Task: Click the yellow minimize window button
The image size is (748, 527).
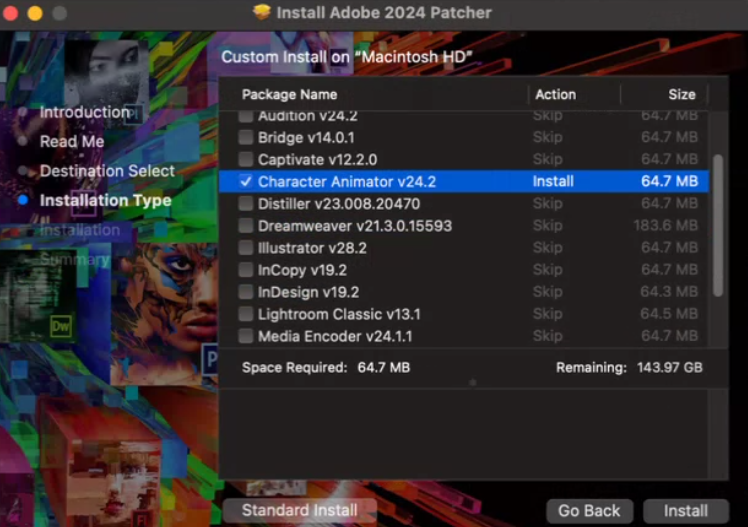Action: point(35,14)
